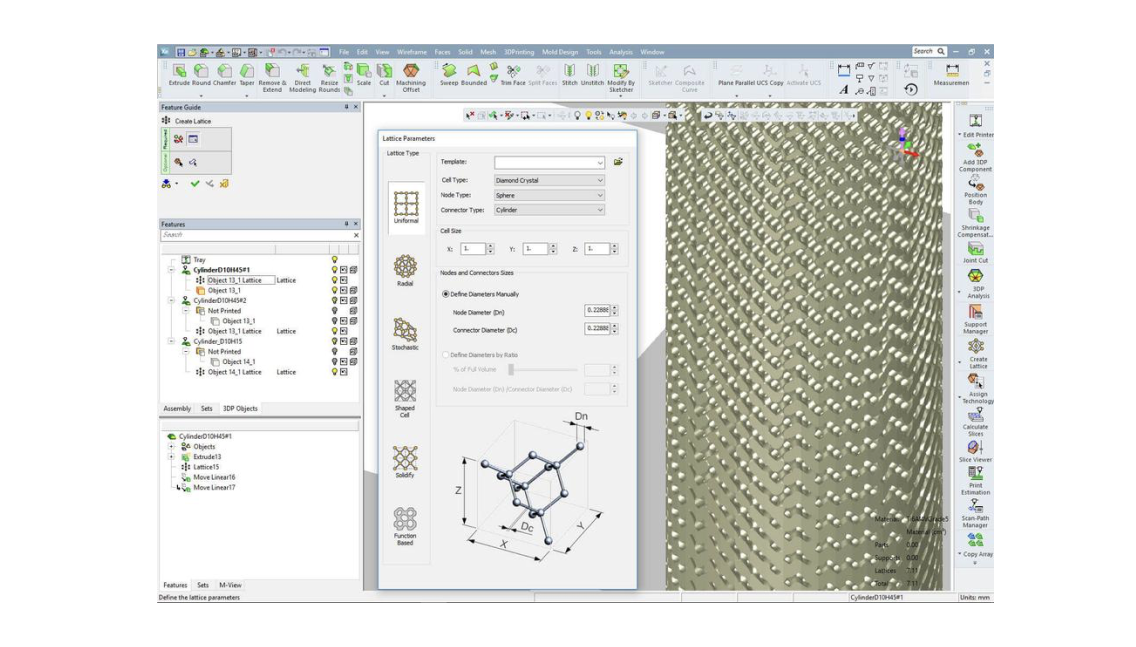This screenshot has height=647, width=1136.
Task: Select Define Diameters by Ratio radio button
Action: (x=446, y=355)
